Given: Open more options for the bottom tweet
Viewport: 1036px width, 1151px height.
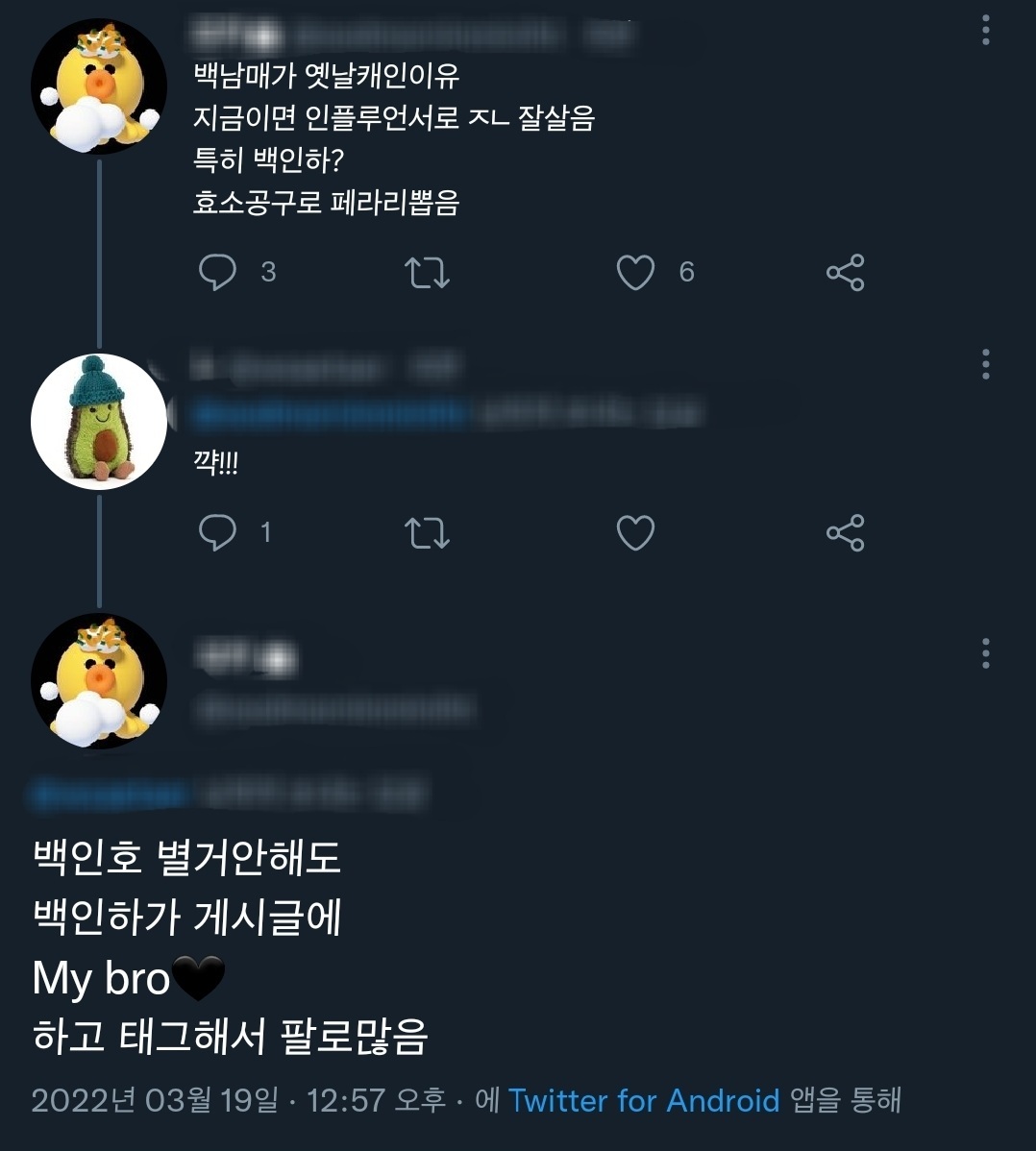Looking at the screenshot, I should (986, 653).
